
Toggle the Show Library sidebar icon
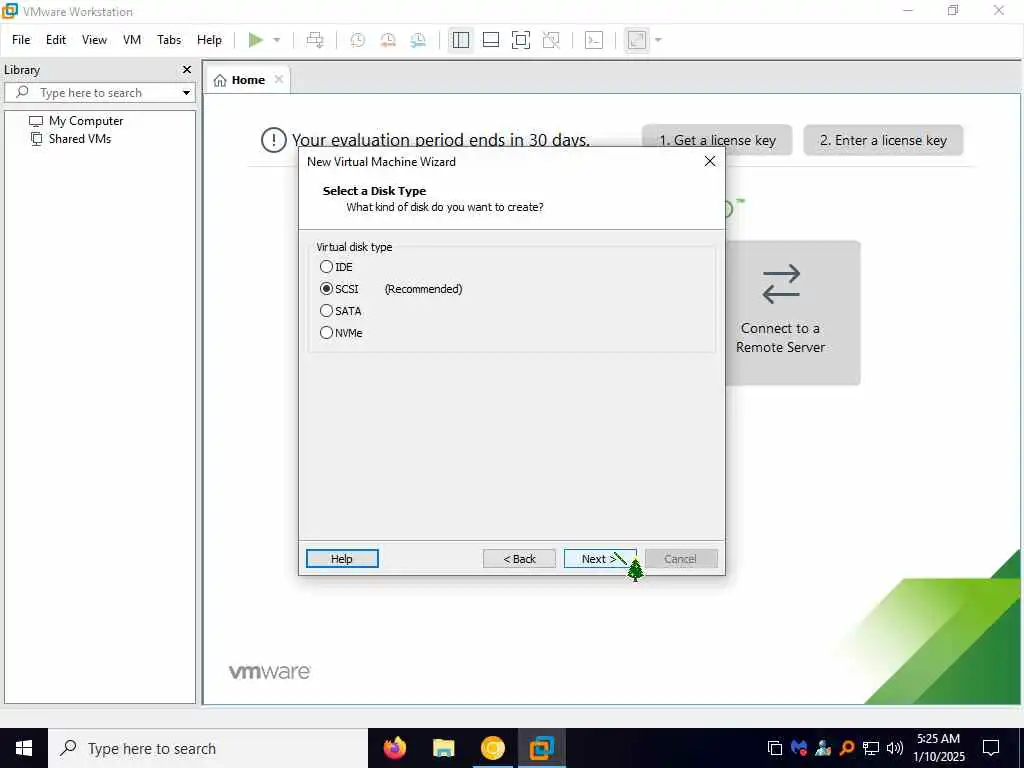click(460, 40)
